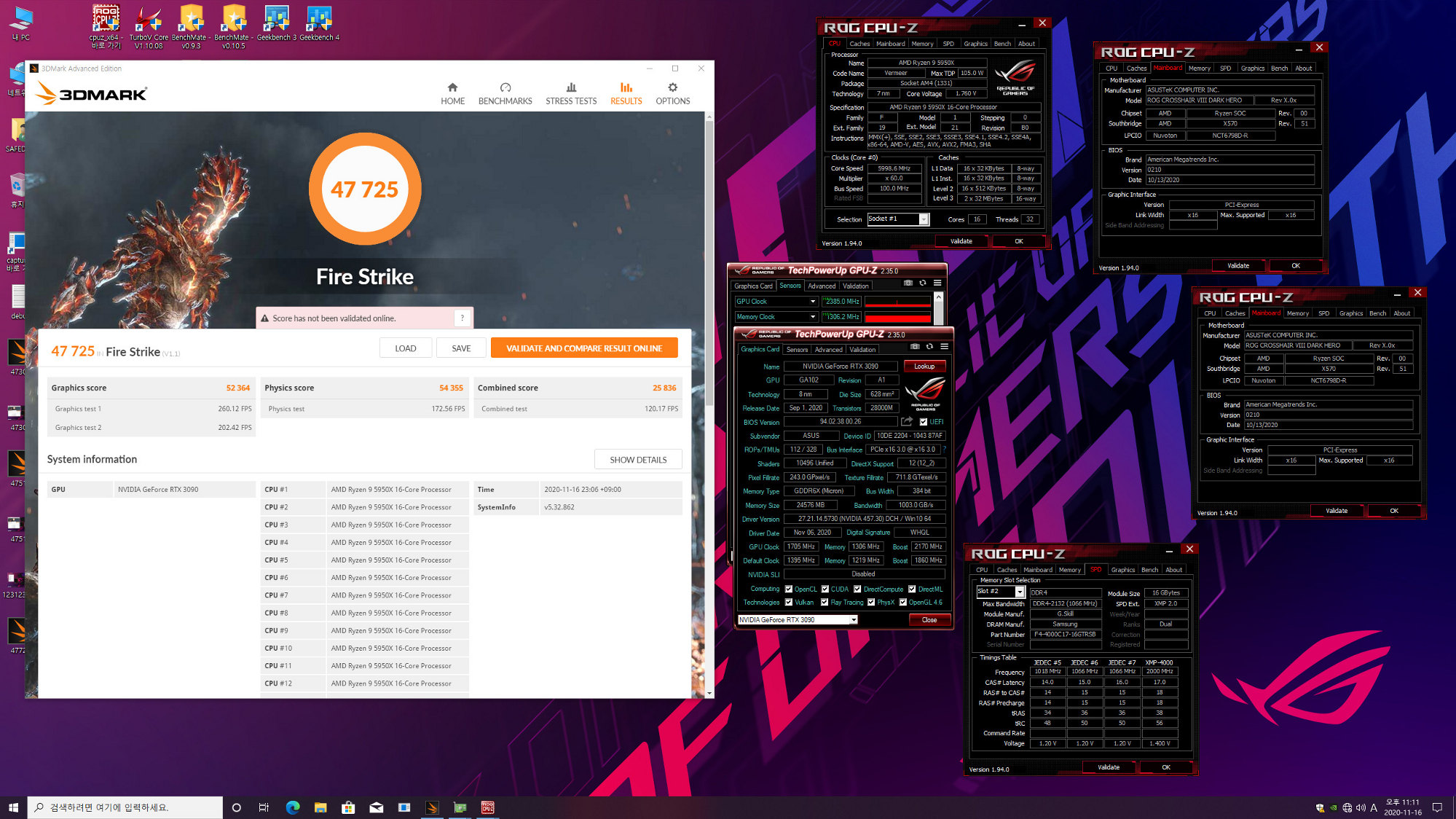1456x819 pixels.
Task: Open hamburger menu in GPU-Z Sensors window
Action: pos(937,283)
